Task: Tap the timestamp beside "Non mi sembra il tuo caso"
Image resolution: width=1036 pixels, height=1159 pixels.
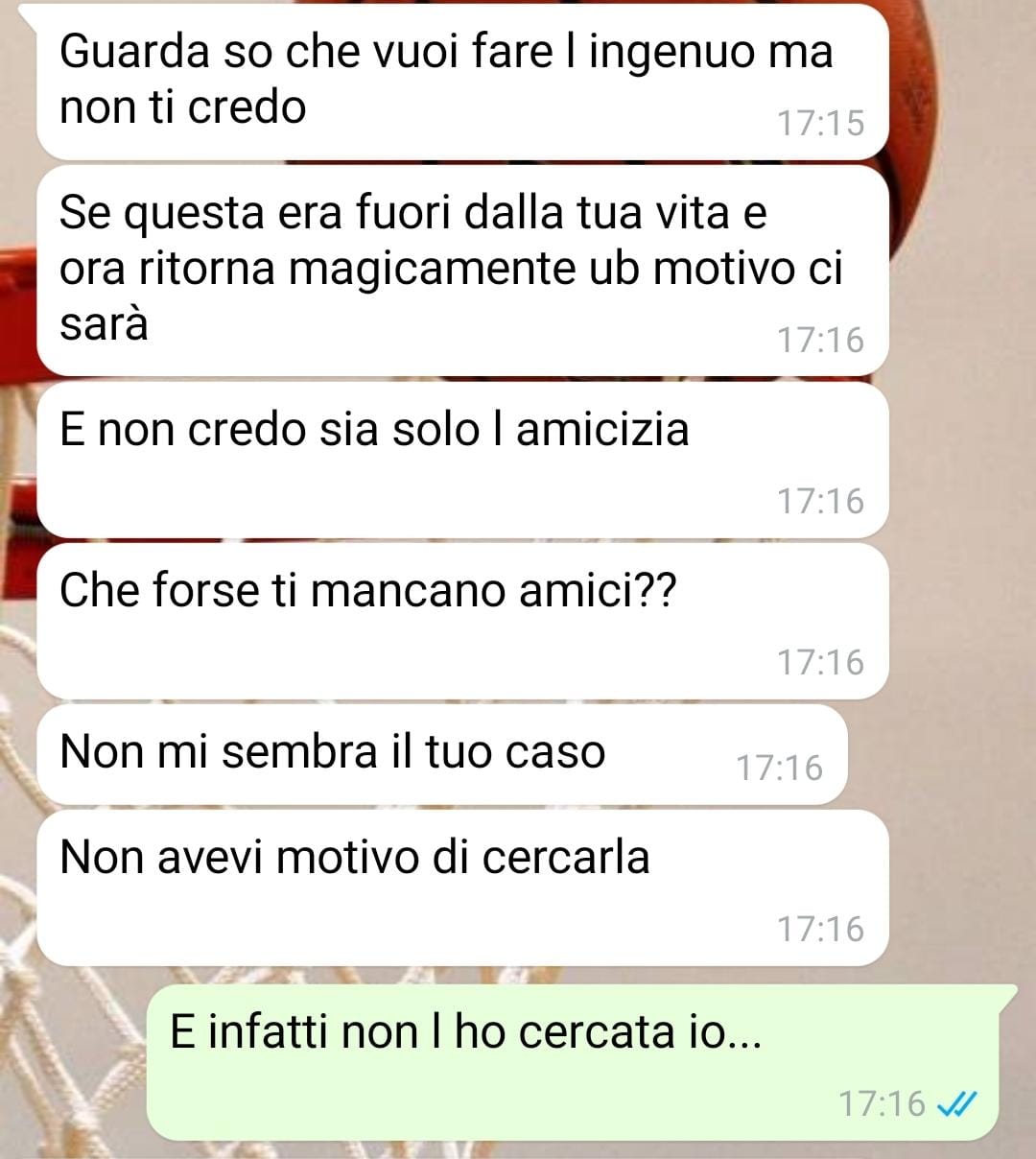Action: tap(779, 768)
